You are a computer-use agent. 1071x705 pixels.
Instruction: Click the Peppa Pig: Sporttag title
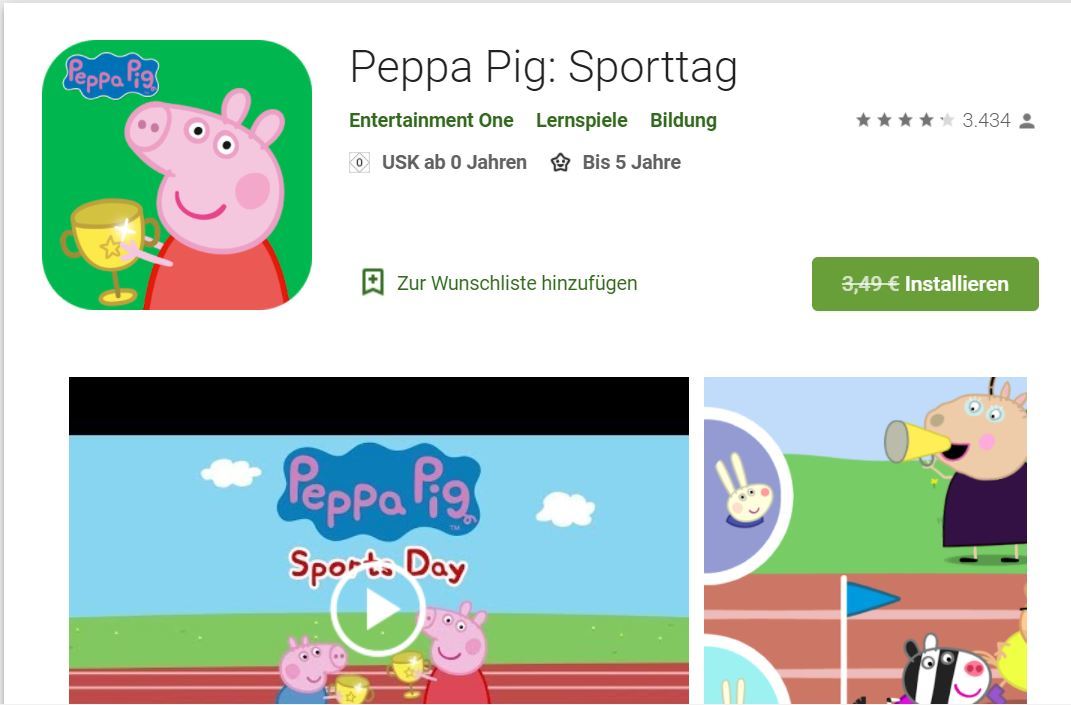(x=544, y=68)
